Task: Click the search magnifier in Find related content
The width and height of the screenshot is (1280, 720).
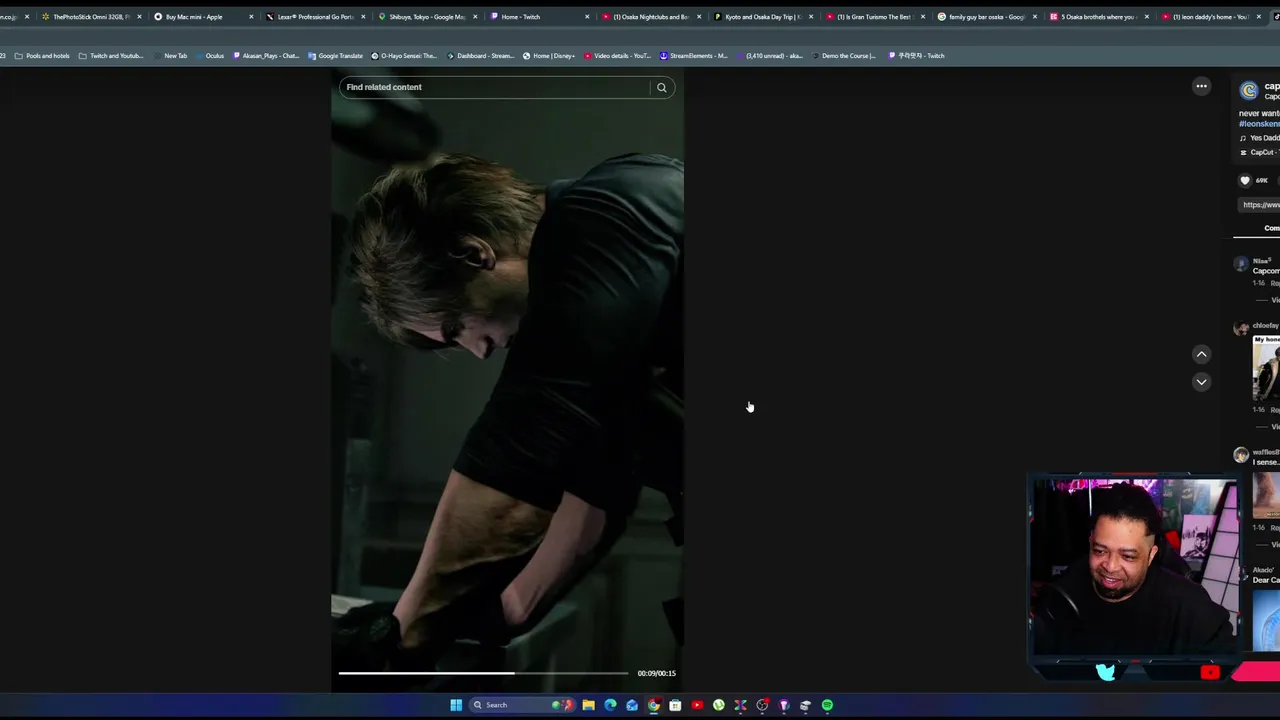Action: click(661, 87)
